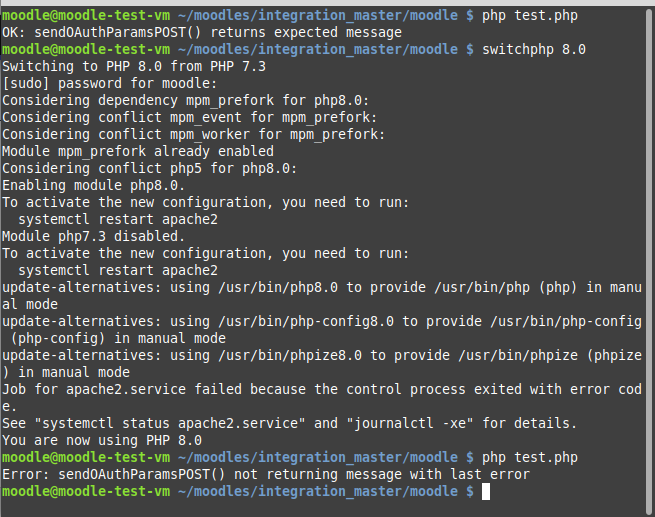Click the 'Error: sendOAuthParamsPOST()' output line
The image size is (655, 517).
[x=266, y=474]
